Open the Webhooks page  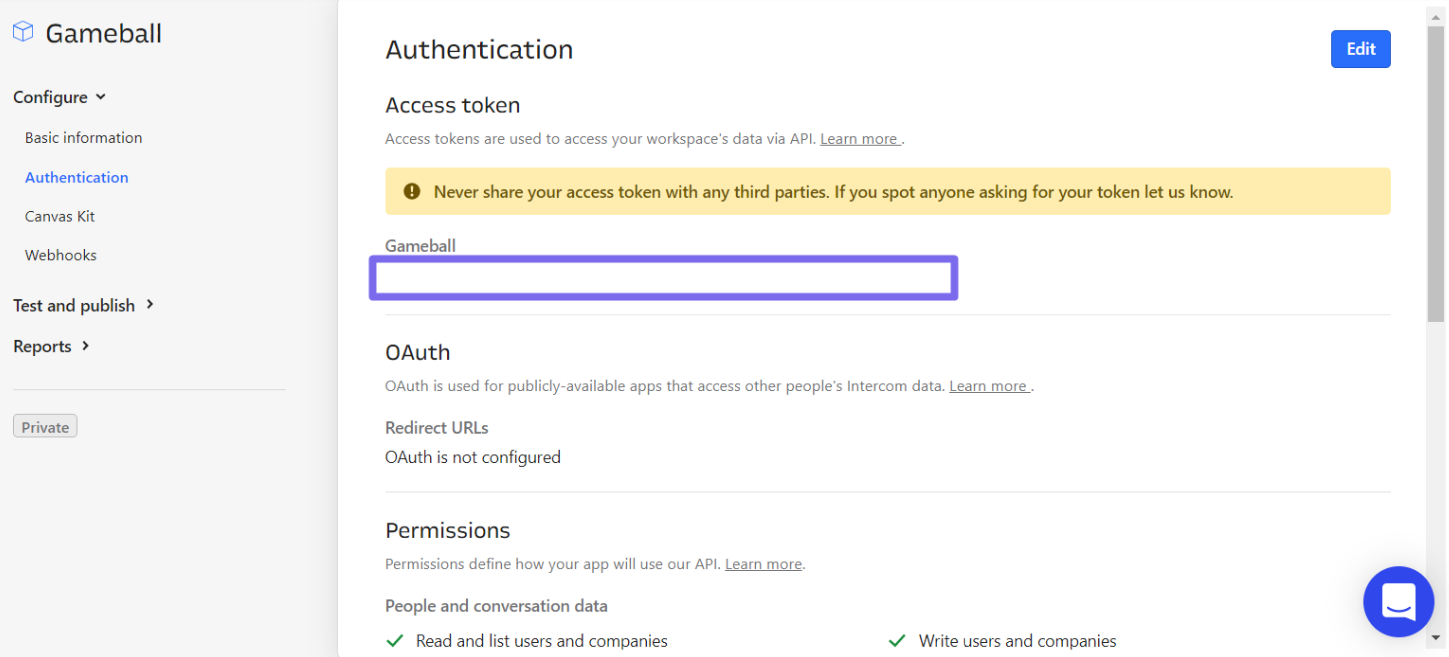coord(61,255)
